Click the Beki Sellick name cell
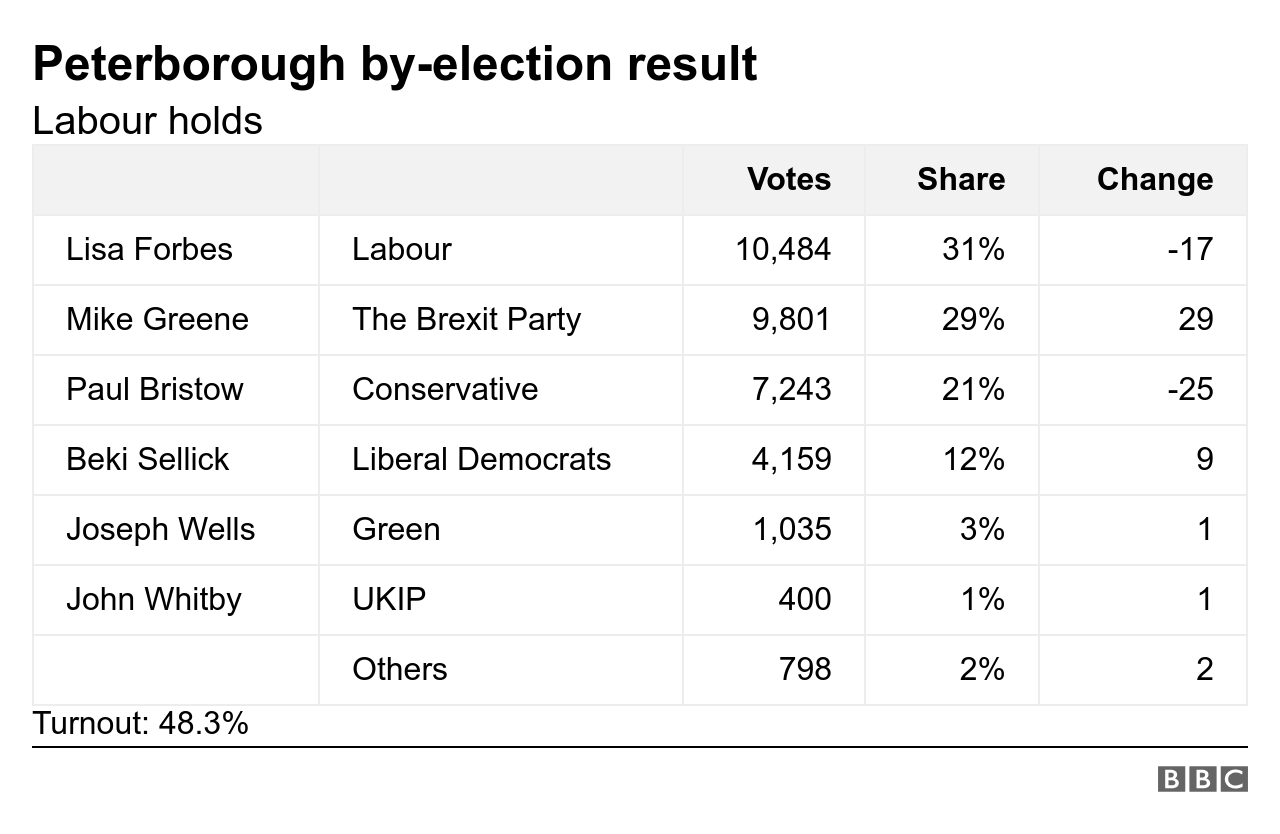 (x=148, y=459)
